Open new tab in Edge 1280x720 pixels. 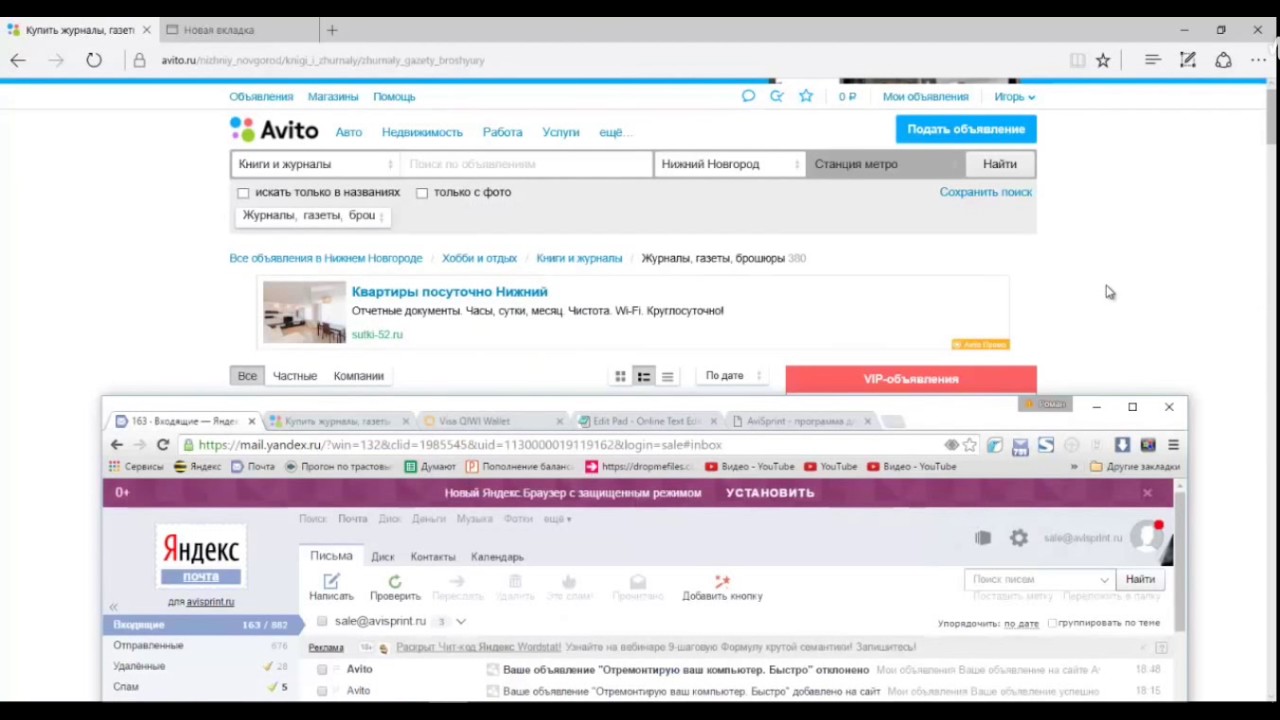[332, 30]
